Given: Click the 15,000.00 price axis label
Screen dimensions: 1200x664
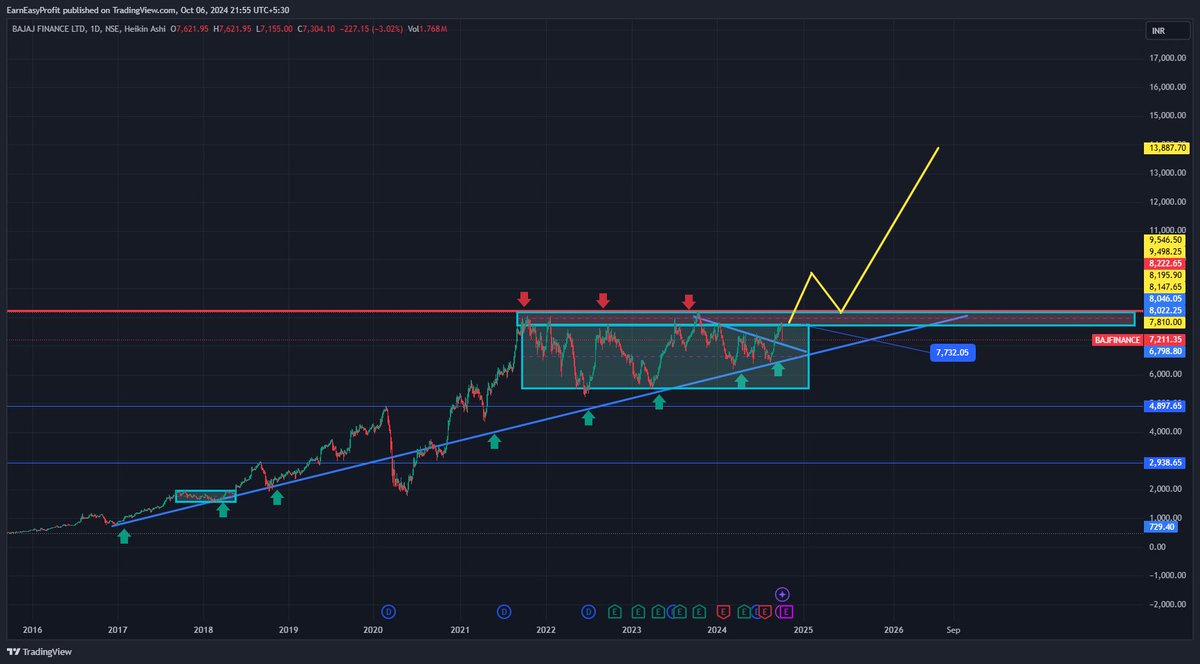Looking at the screenshot, I should pos(1167,115).
